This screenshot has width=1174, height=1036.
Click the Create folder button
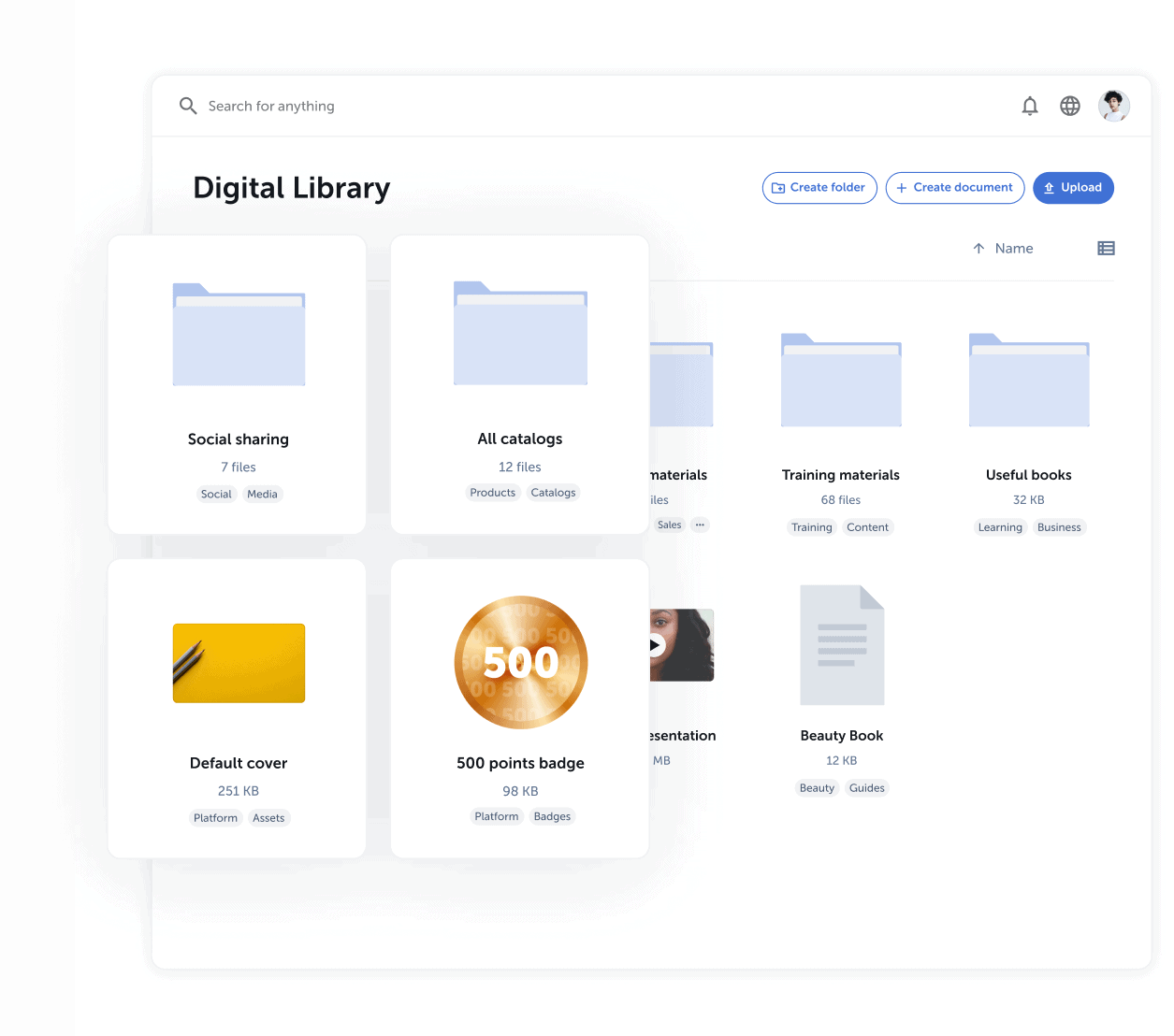(819, 188)
